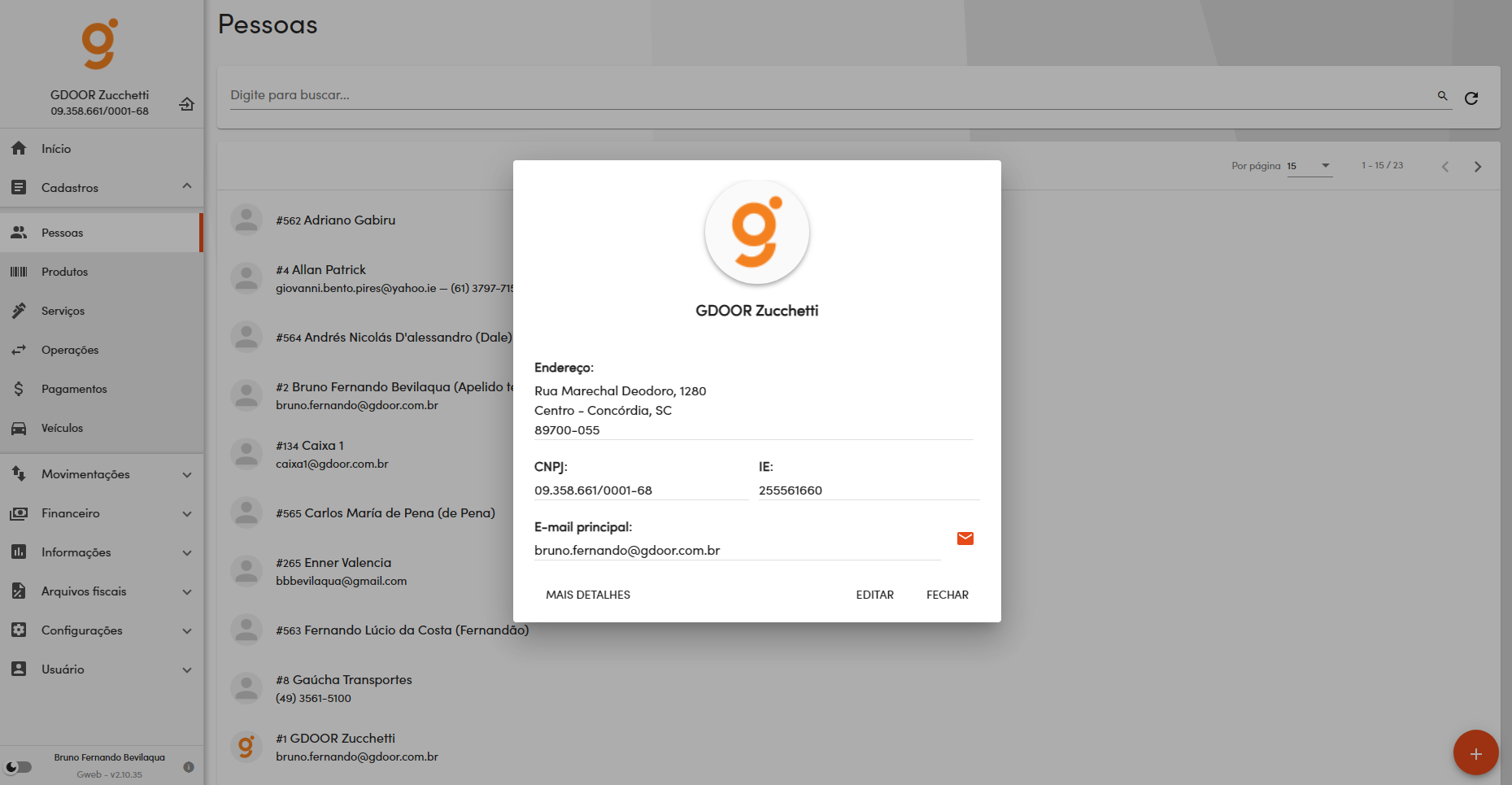The height and width of the screenshot is (785, 1512).
Task: Click the Início home icon
Action: pyautogui.click(x=19, y=148)
